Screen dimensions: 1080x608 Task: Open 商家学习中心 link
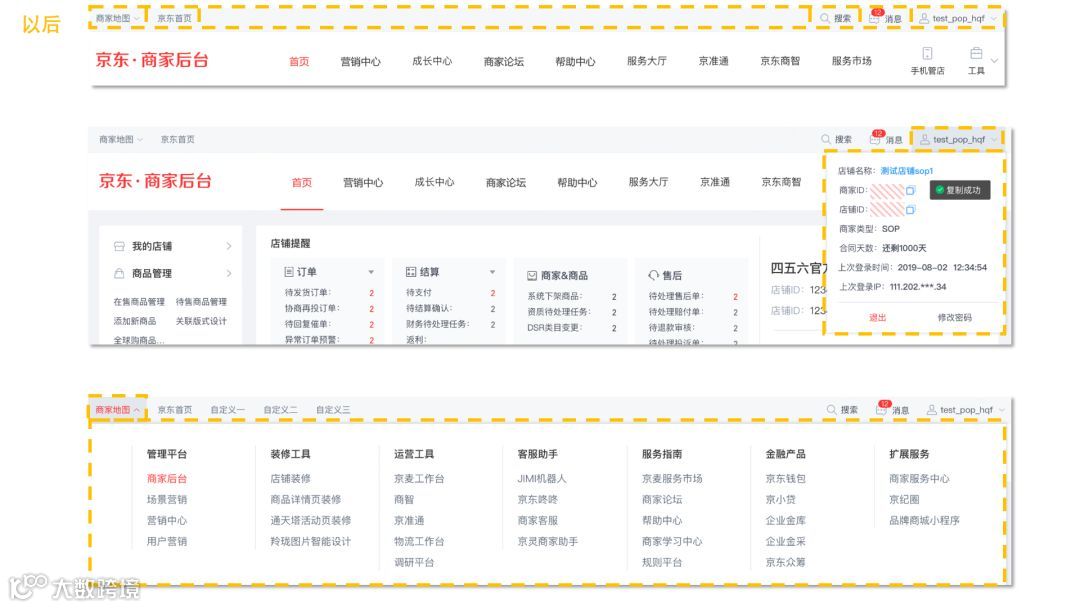coord(672,541)
